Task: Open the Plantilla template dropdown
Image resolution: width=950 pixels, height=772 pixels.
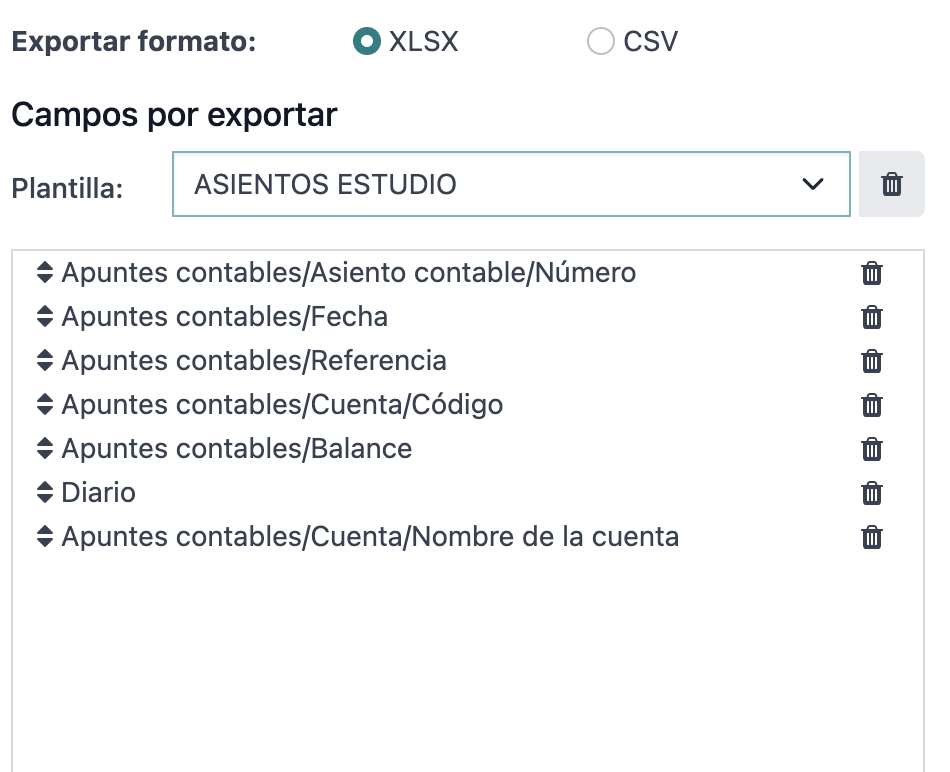Action: click(511, 184)
